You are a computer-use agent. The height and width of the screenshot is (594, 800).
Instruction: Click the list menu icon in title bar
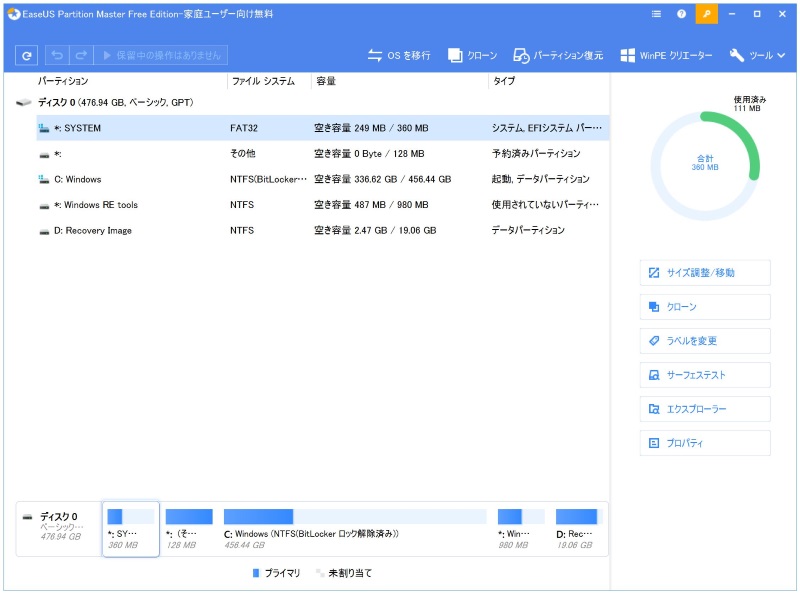coord(656,14)
